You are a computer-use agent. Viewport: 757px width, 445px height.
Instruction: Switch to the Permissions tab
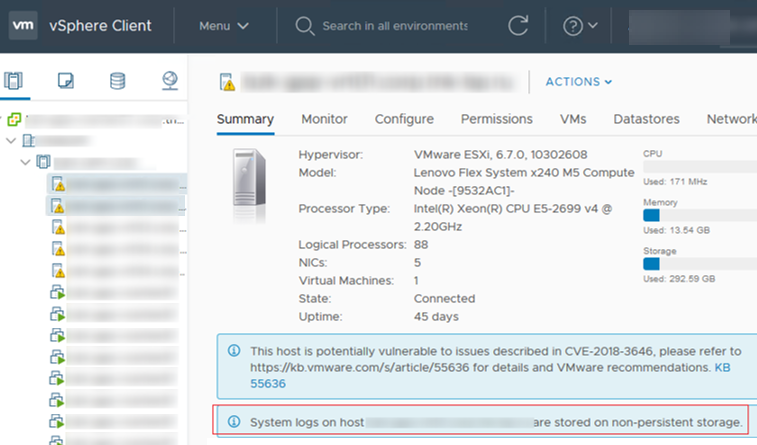pos(496,119)
